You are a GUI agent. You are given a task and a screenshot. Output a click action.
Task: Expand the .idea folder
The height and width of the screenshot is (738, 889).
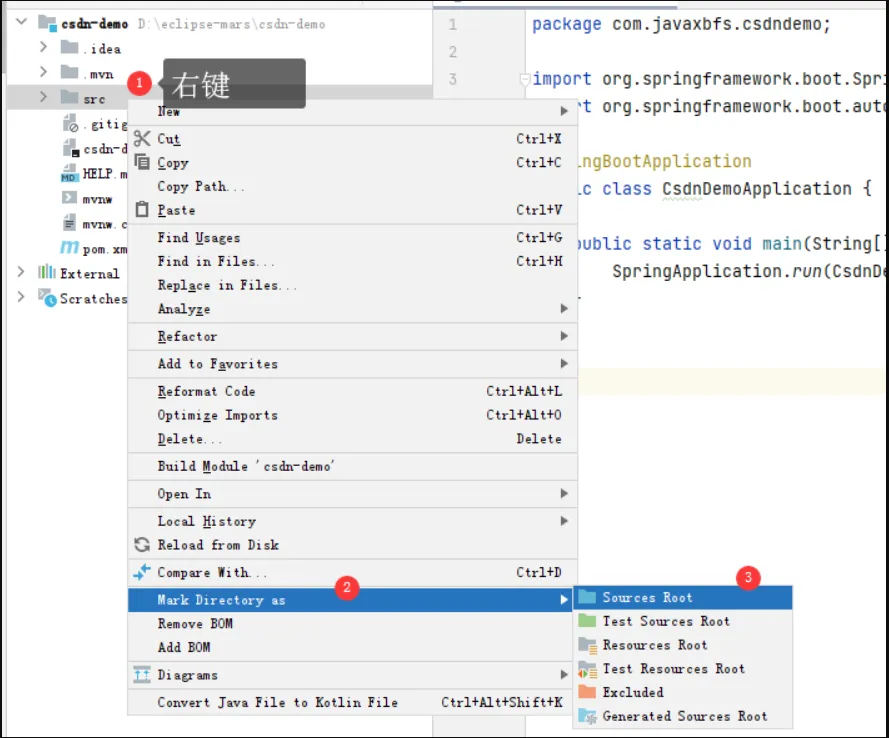pos(43,47)
